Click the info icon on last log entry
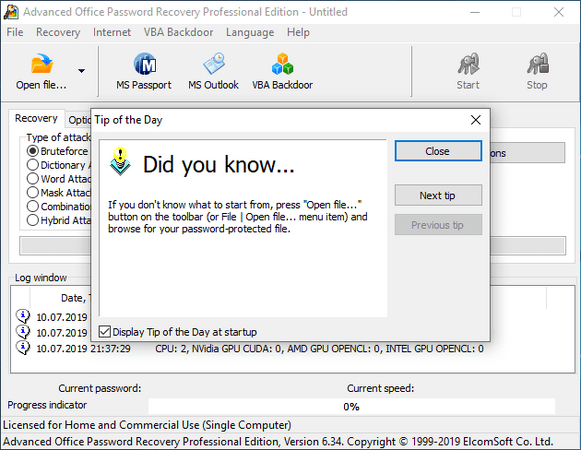The width and height of the screenshot is (581, 450). pos(23,348)
